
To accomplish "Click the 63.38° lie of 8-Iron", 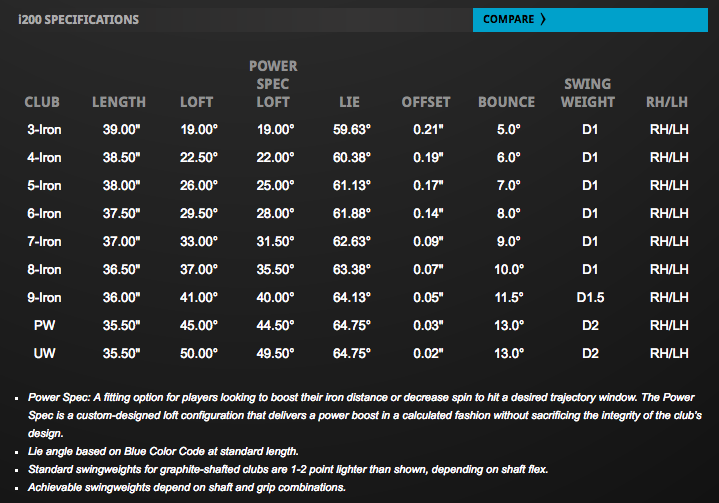I will coord(352,270).
